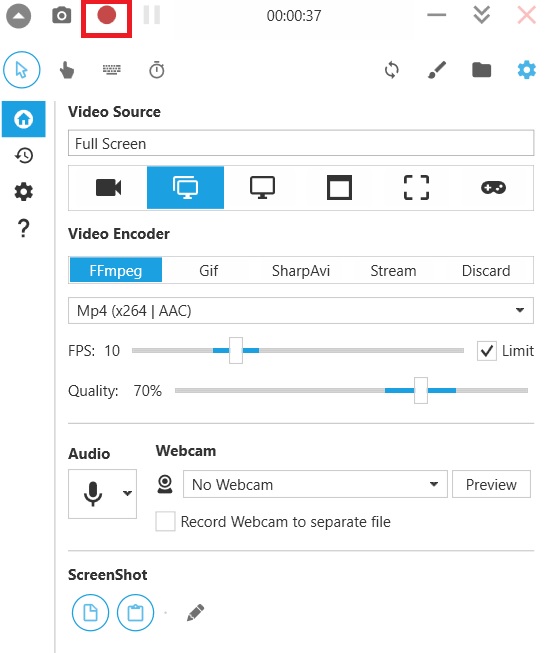Viewport: 546px width, 653px height.
Task: Uncheck the FPS Limit checkbox
Action: [487, 351]
